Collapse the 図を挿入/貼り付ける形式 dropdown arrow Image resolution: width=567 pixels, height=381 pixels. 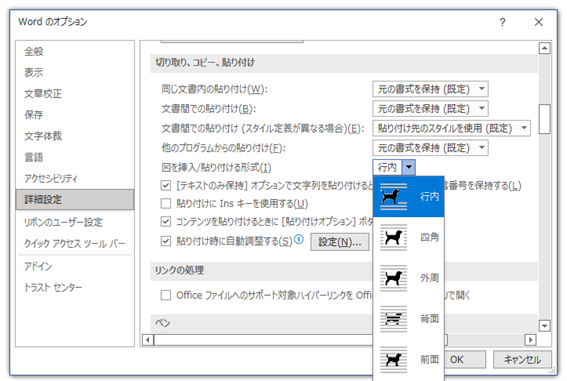click(x=409, y=167)
